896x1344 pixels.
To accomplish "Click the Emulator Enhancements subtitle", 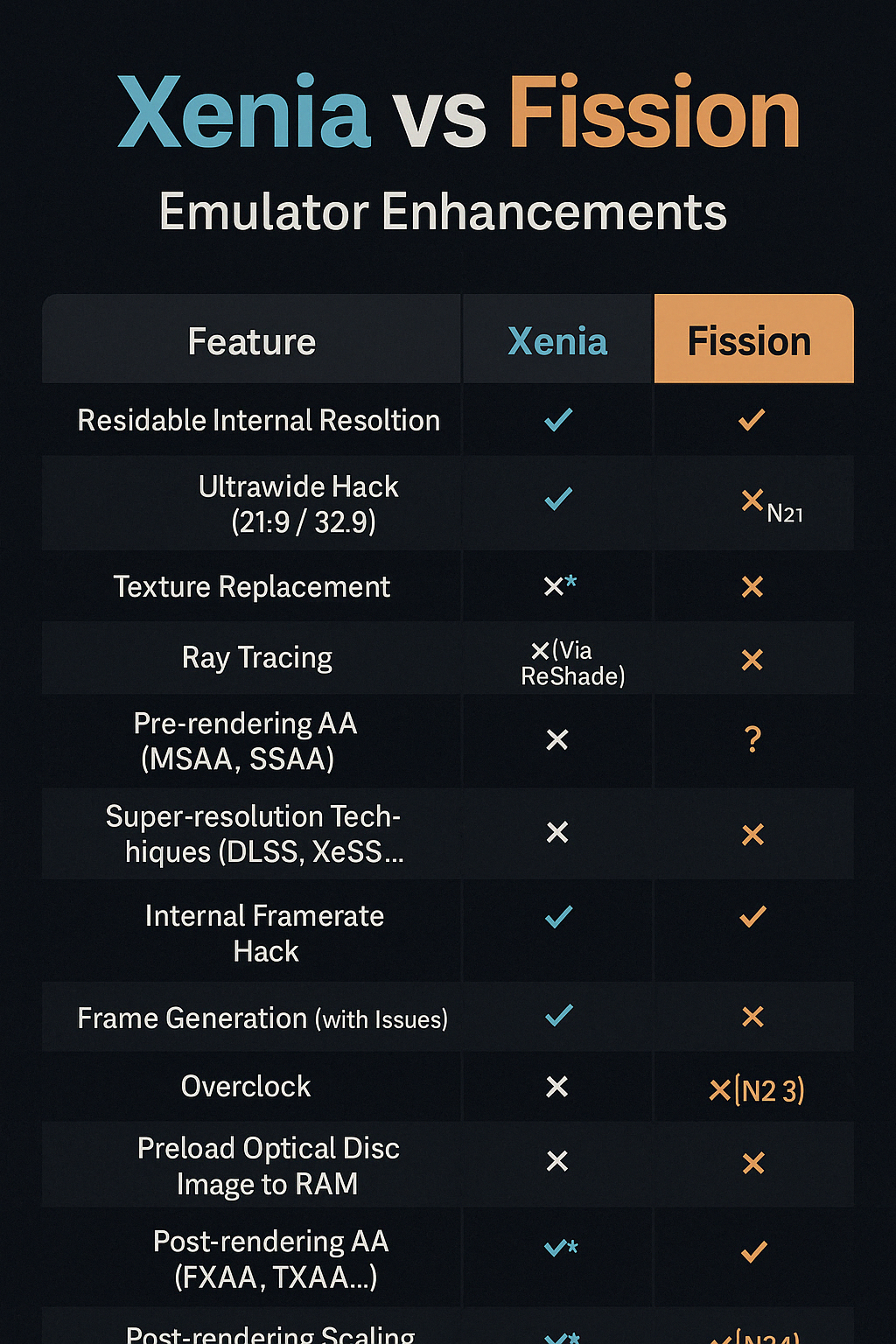I will [x=443, y=212].
